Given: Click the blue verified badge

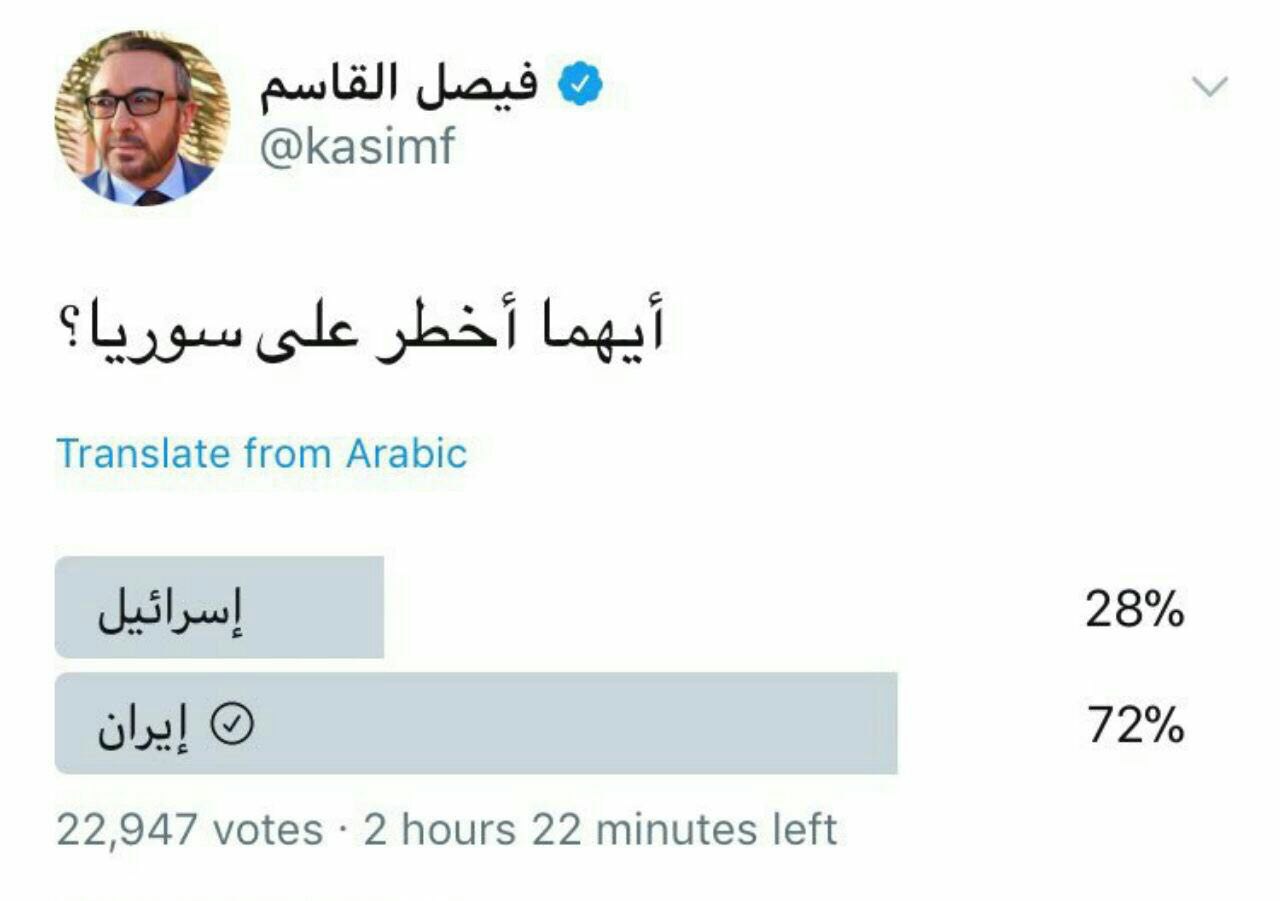Looking at the screenshot, I should (x=579, y=86).
